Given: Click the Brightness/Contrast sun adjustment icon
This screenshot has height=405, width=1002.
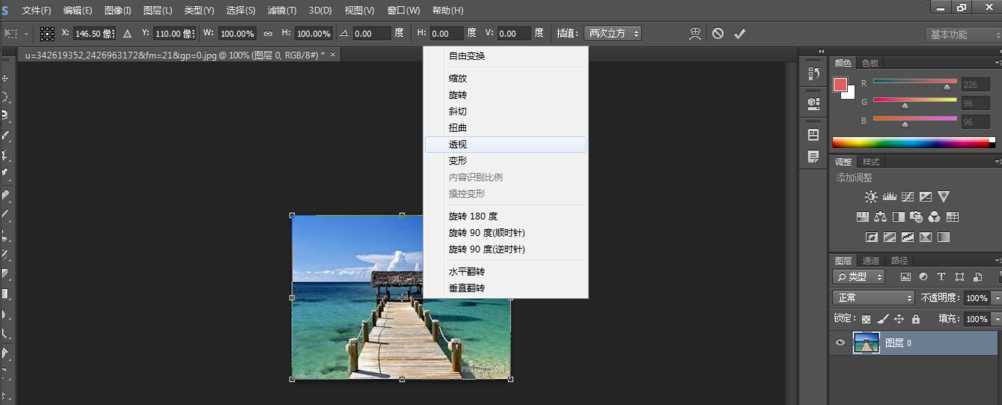Looking at the screenshot, I should pyautogui.click(x=871, y=197).
